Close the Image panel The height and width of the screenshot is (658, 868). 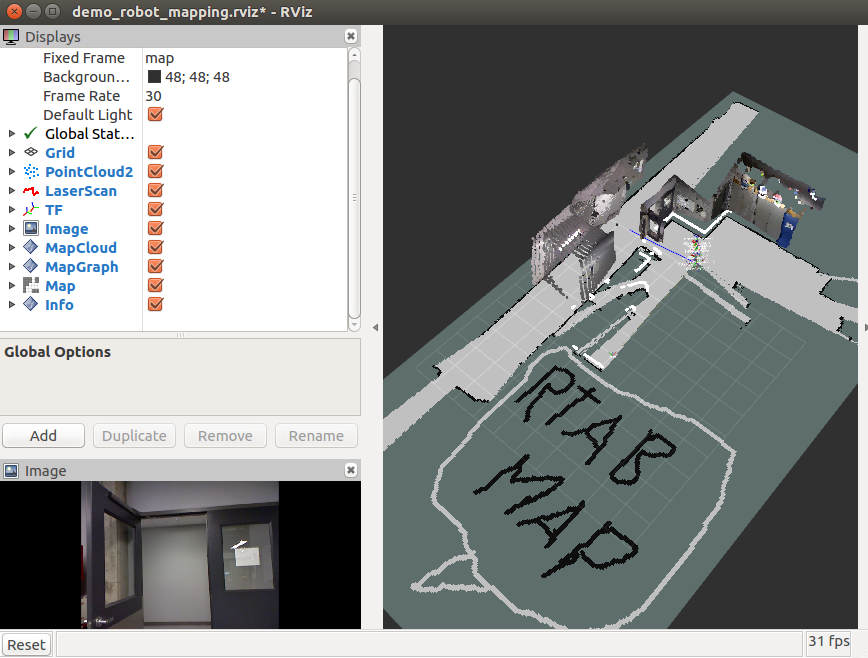click(x=350, y=470)
